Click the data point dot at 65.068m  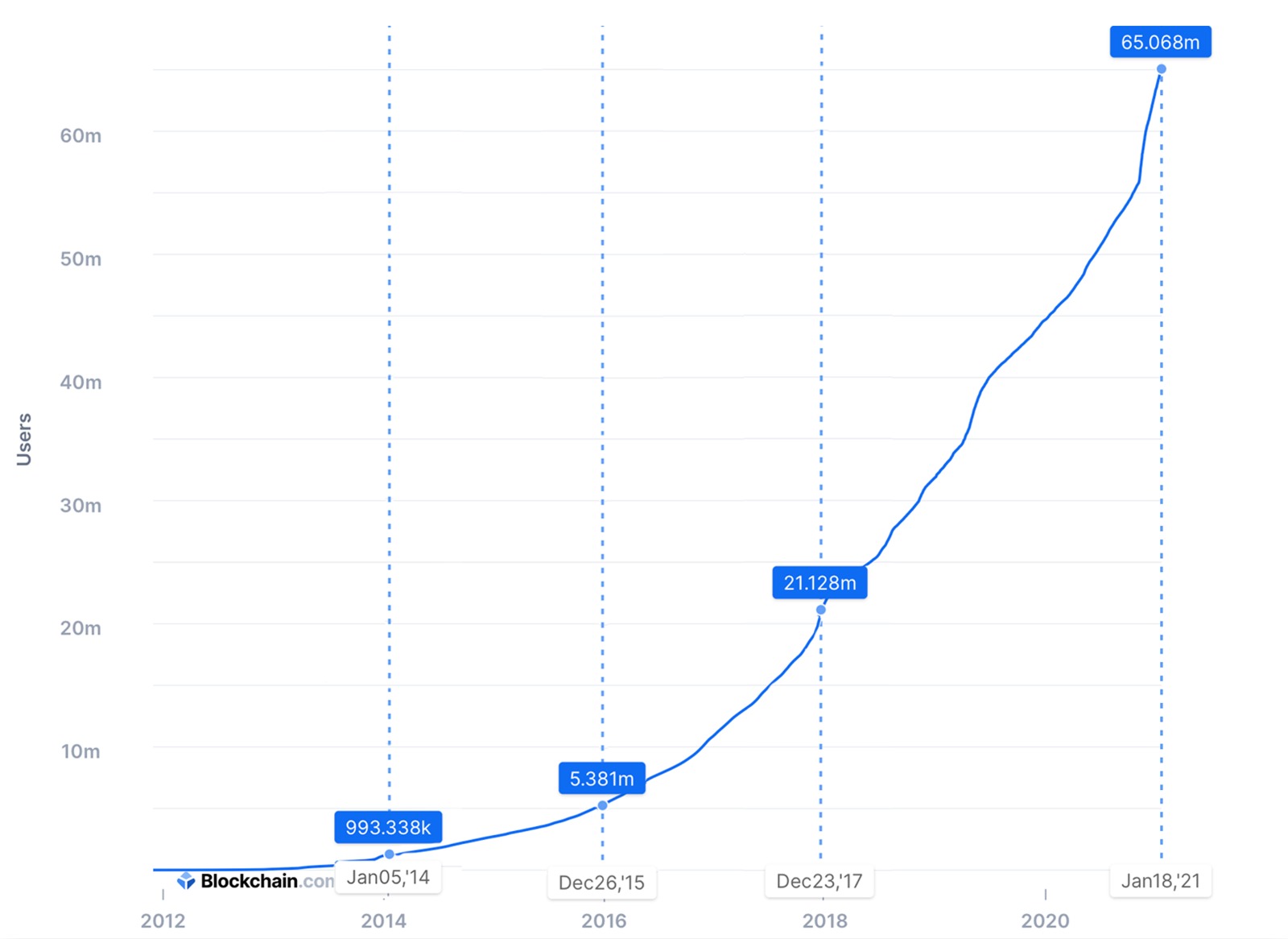[1161, 69]
